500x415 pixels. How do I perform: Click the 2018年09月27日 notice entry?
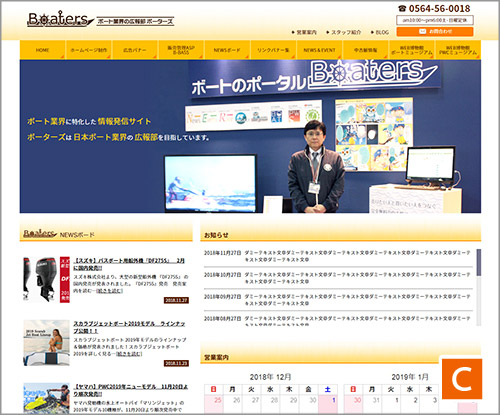pyautogui.click(x=338, y=300)
